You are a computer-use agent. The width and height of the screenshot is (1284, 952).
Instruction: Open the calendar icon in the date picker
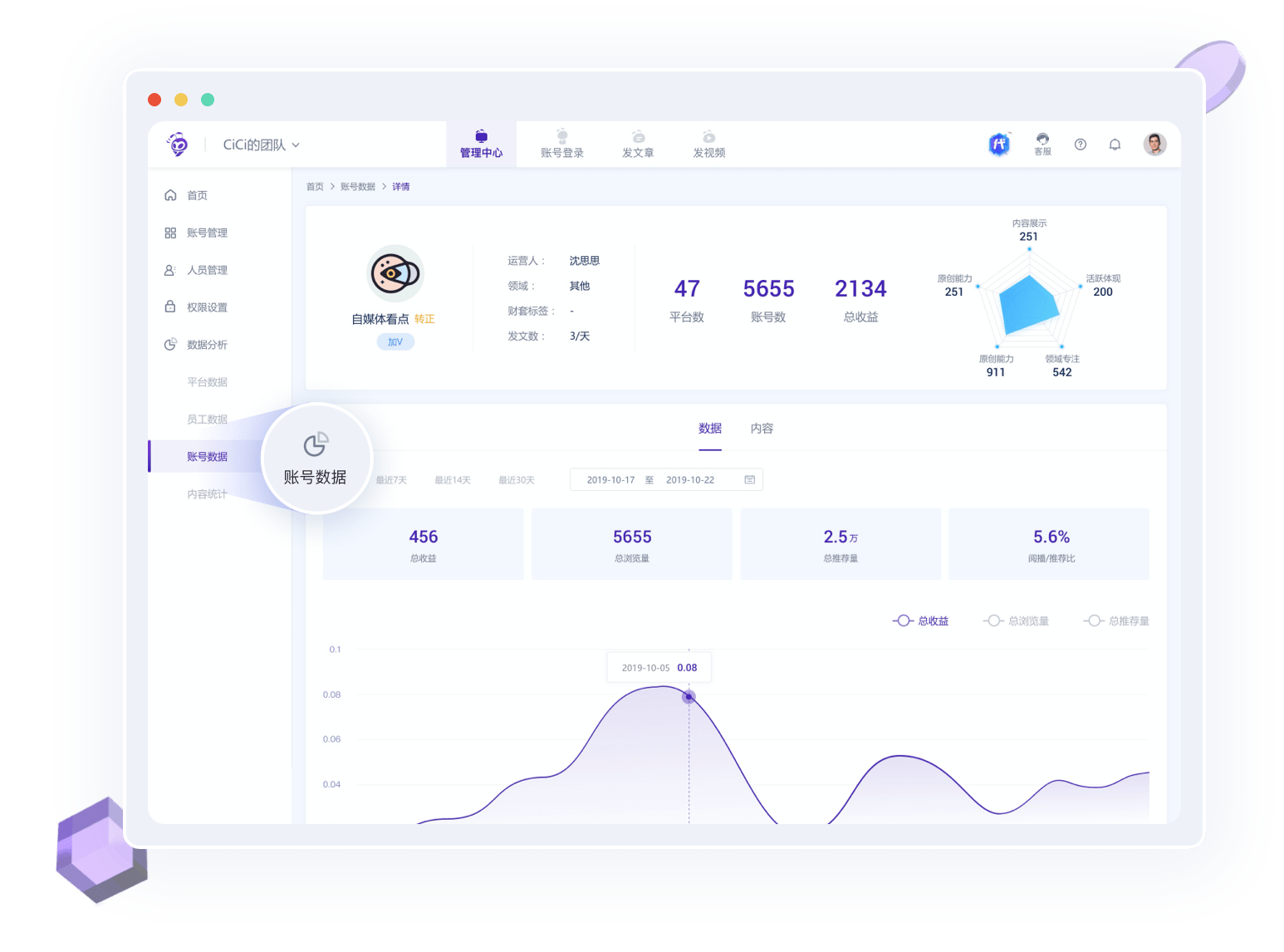[x=750, y=479]
